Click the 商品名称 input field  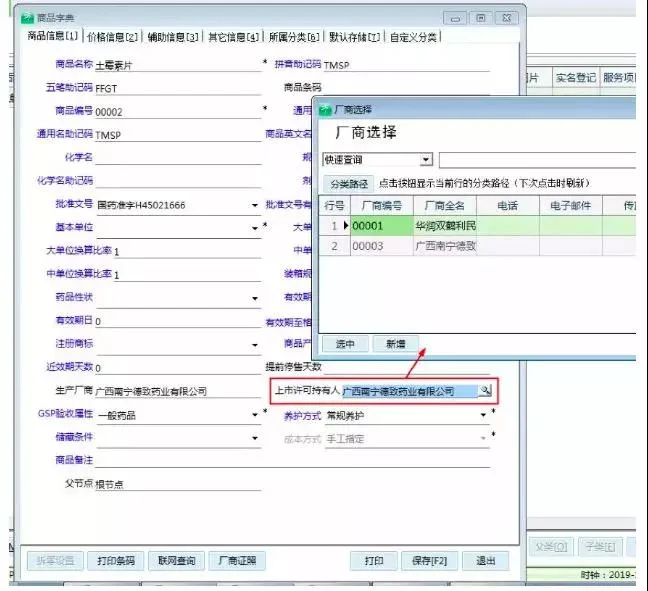pos(178,65)
